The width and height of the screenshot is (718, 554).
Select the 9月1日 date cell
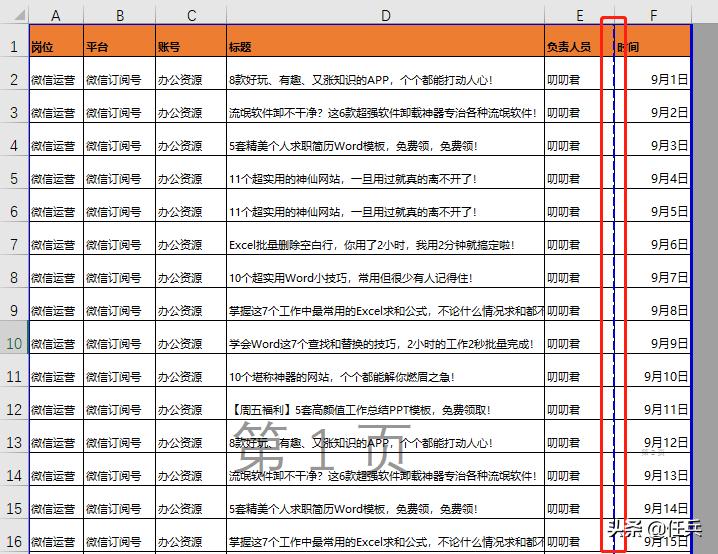652,73
